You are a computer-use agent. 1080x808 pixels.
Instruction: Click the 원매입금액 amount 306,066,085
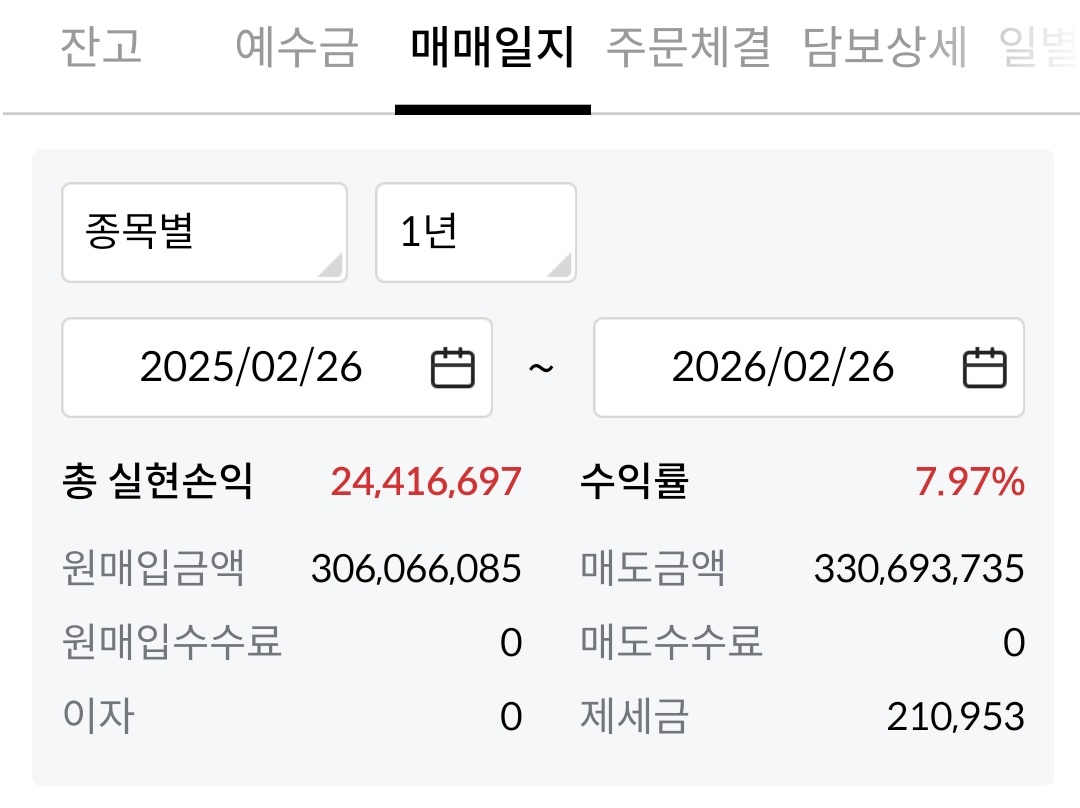(x=416, y=569)
